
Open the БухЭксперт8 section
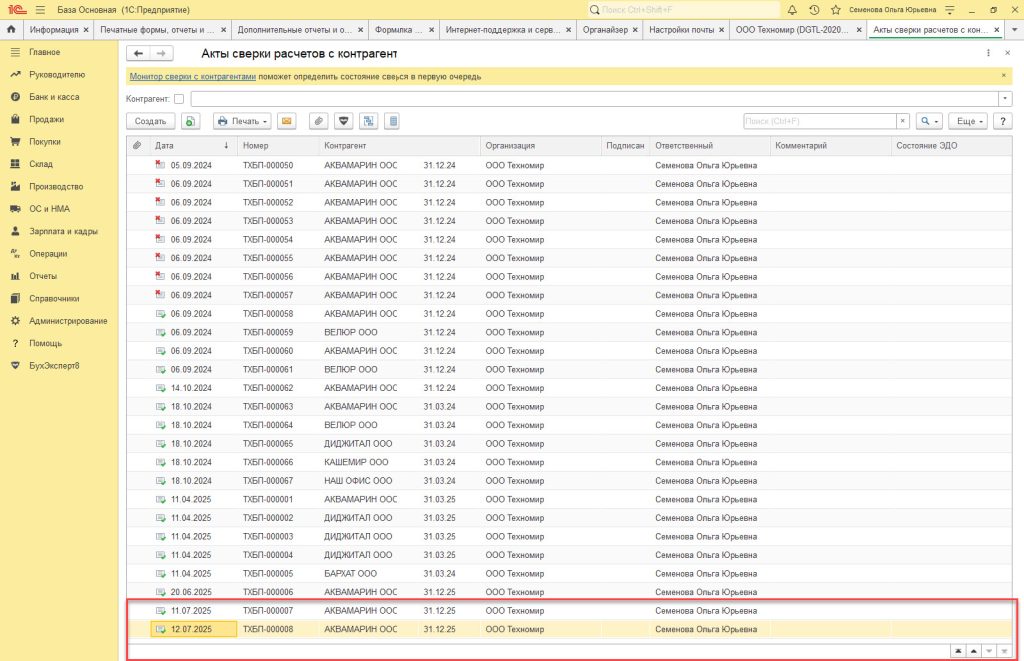tap(54, 366)
